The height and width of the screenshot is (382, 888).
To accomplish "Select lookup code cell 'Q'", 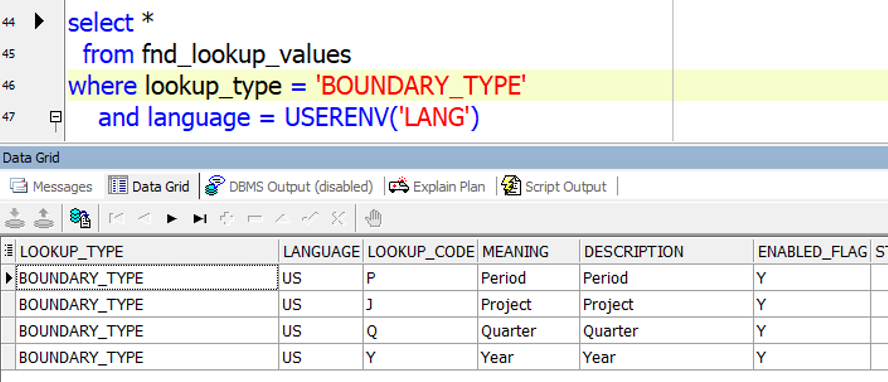I will pyautogui.click(x=421, y=331).
